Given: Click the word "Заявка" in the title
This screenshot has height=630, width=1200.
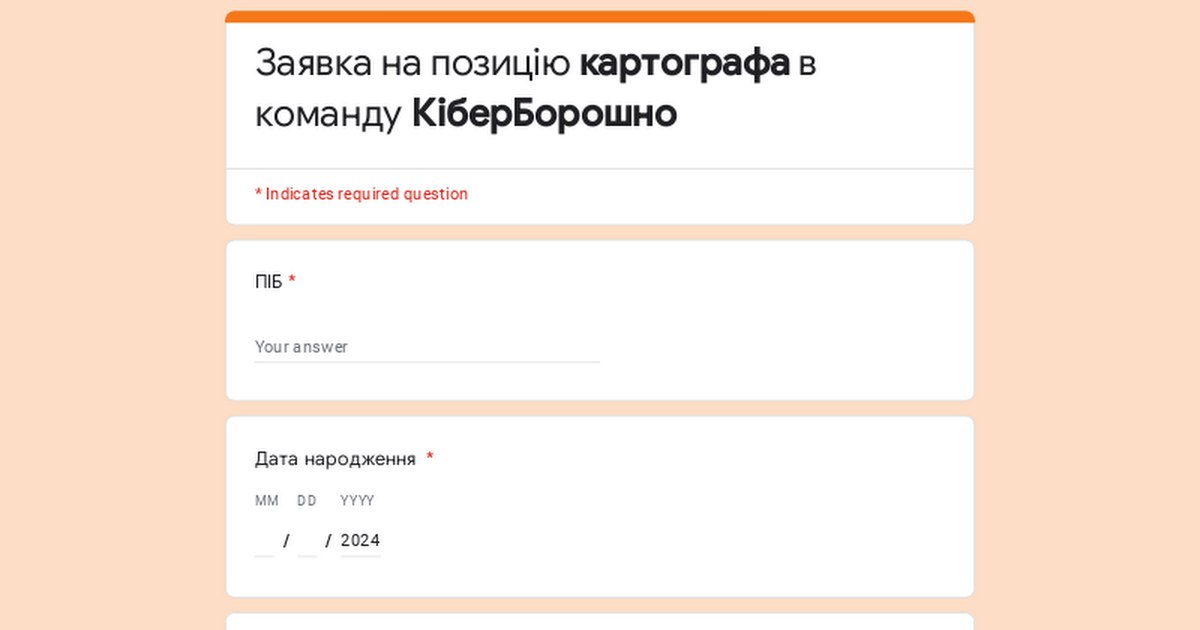Looking at the screenshot, I should click(313, 63).
